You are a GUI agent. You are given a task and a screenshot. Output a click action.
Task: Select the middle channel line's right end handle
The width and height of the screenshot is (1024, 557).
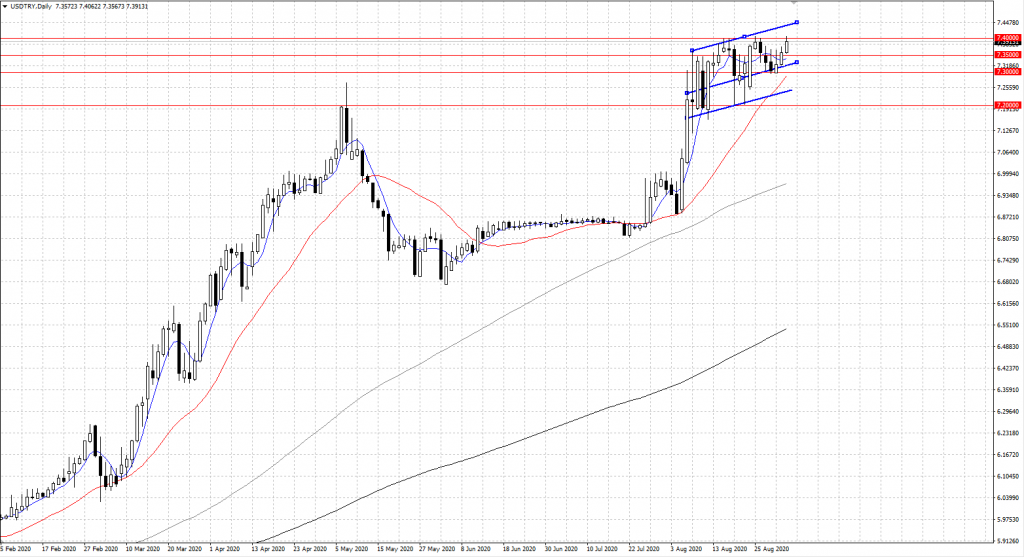[796, 62]
